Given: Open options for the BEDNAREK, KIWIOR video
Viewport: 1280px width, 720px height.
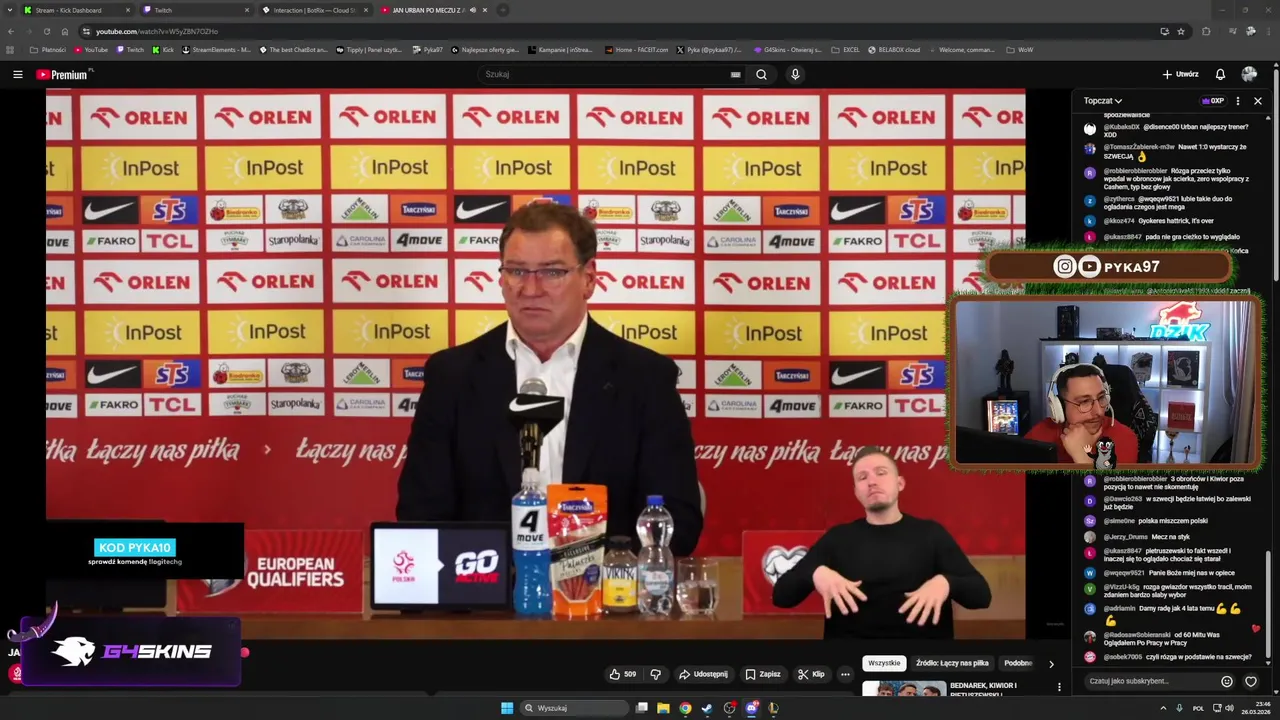Looking at the screenshot, I should pyautogui.click(x=1059, y=687).
